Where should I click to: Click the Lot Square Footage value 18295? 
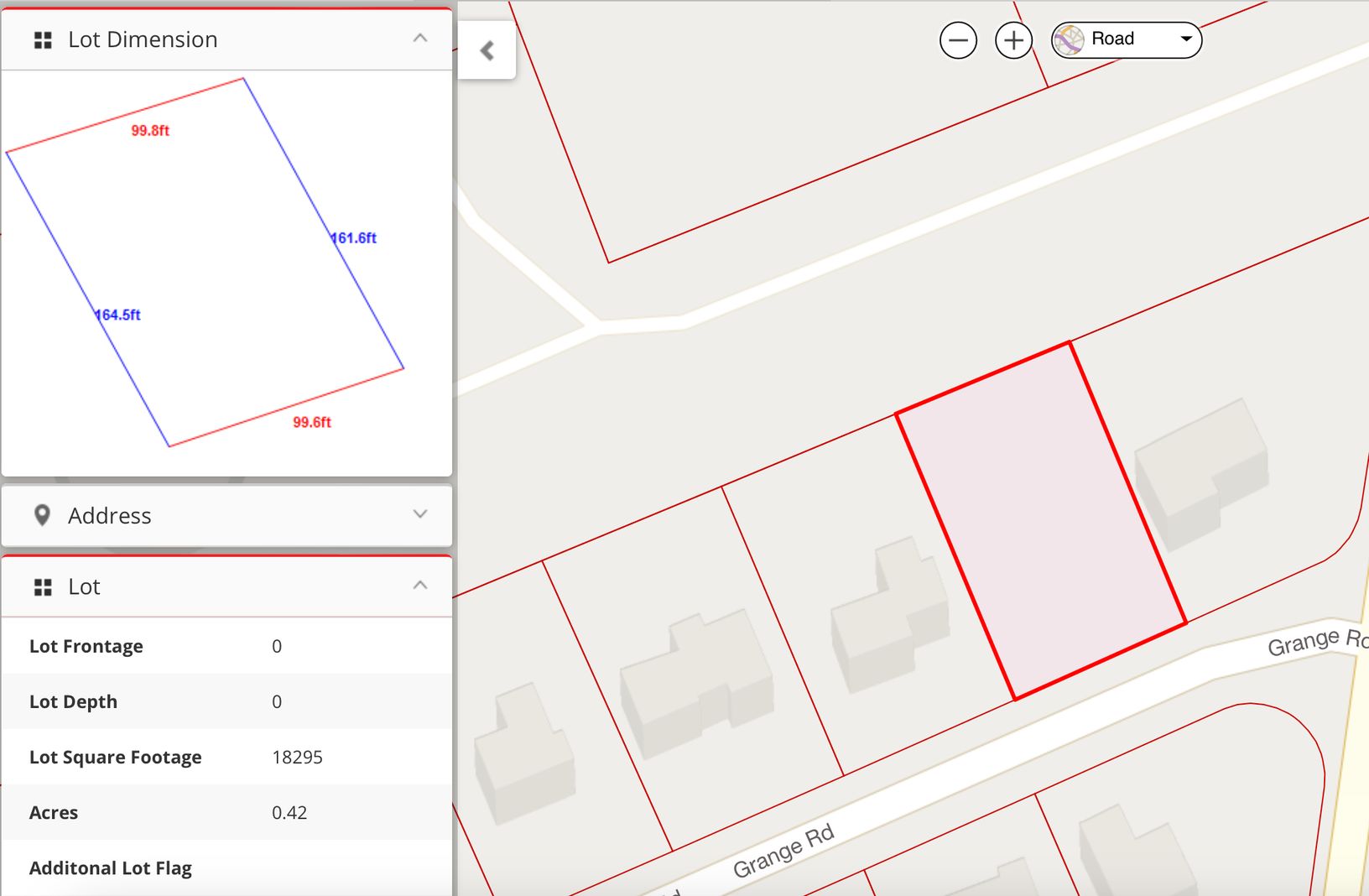pyautogui.click(x=297, y=757)
